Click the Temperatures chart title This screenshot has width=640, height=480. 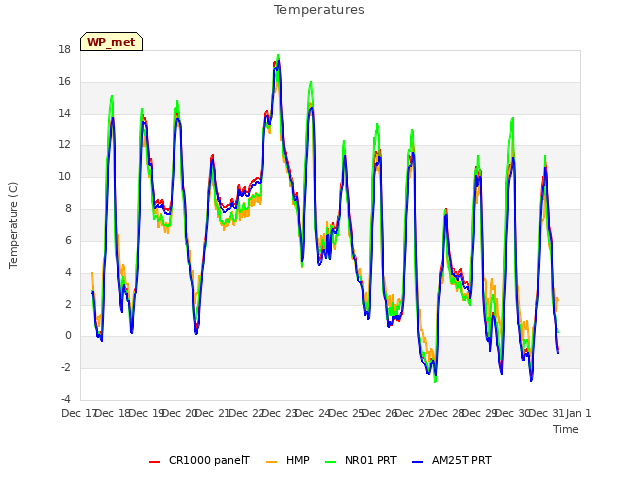pos(319,10)
